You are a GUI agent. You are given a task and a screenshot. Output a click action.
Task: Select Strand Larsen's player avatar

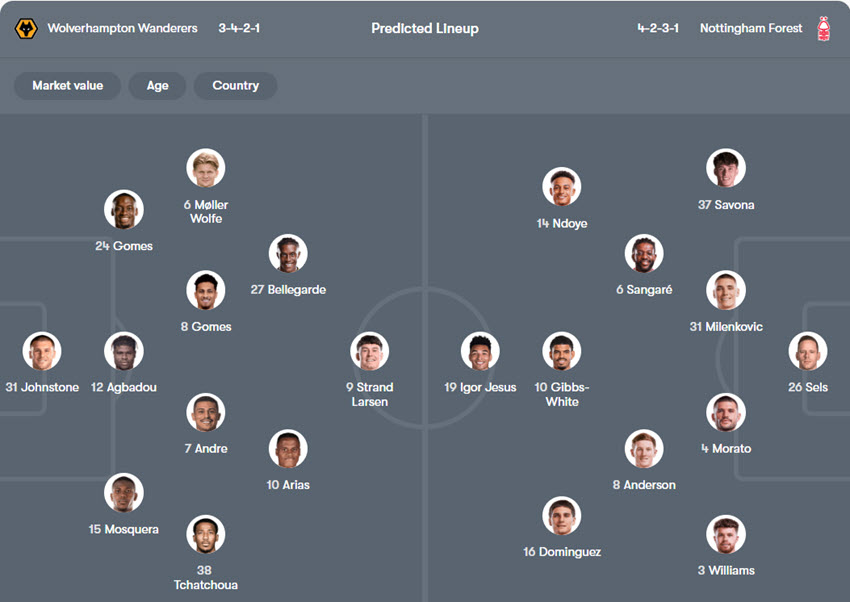pyautogui.click(x=370, y=352)
